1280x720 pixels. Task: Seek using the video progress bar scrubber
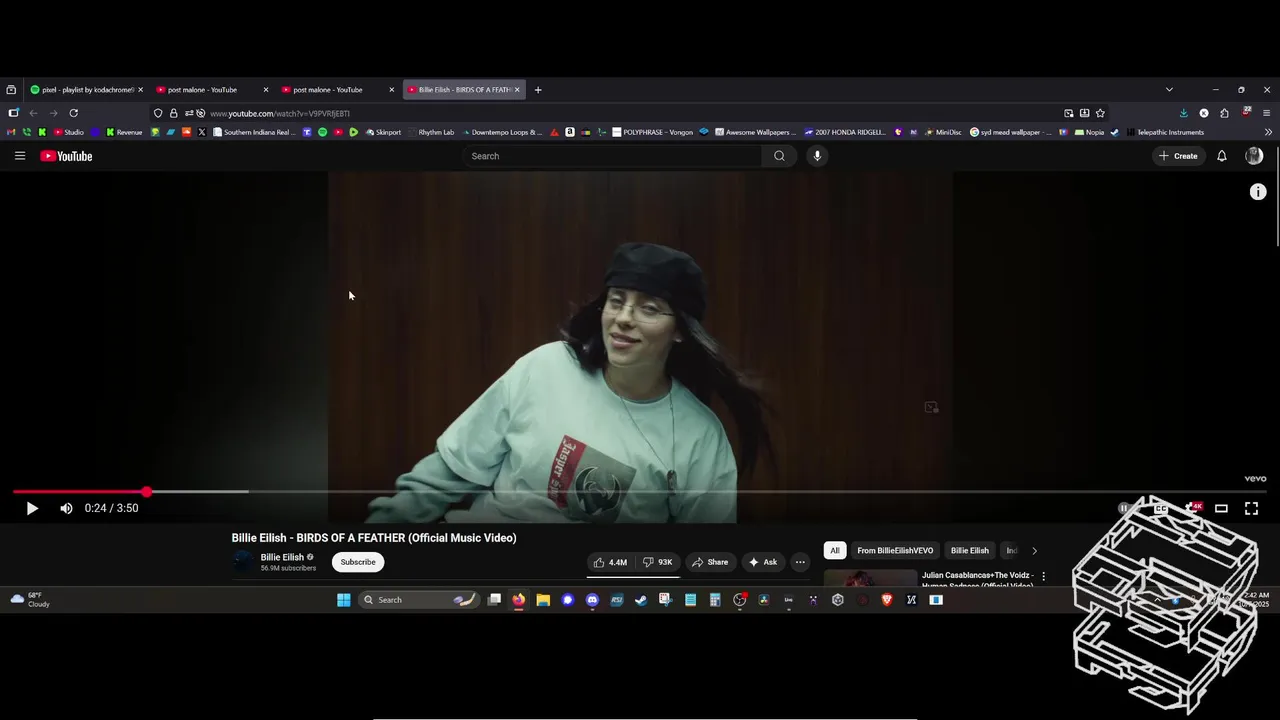coord(147,492)
